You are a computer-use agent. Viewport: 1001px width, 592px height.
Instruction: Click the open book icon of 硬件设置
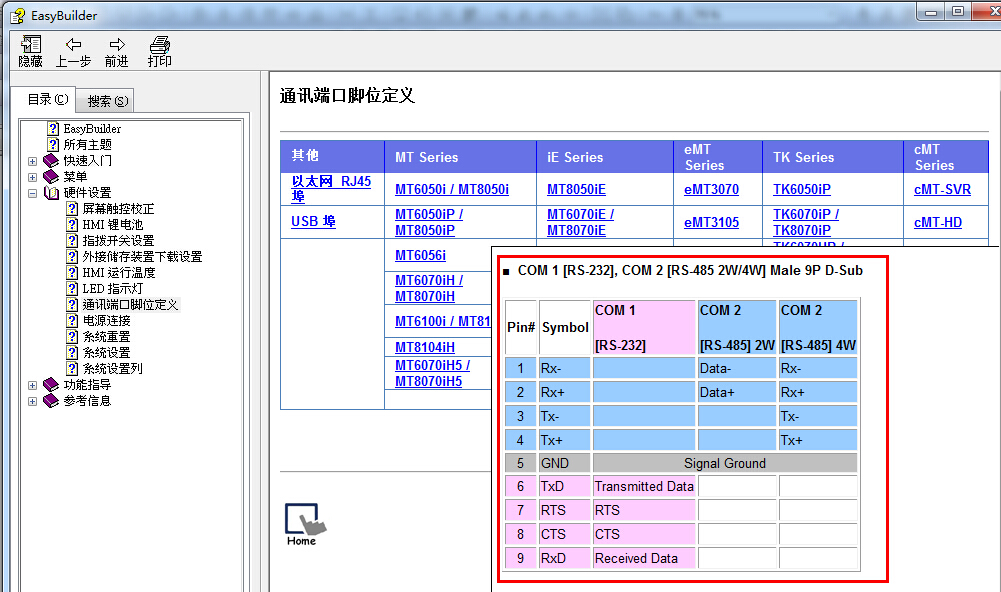[51, 192]
